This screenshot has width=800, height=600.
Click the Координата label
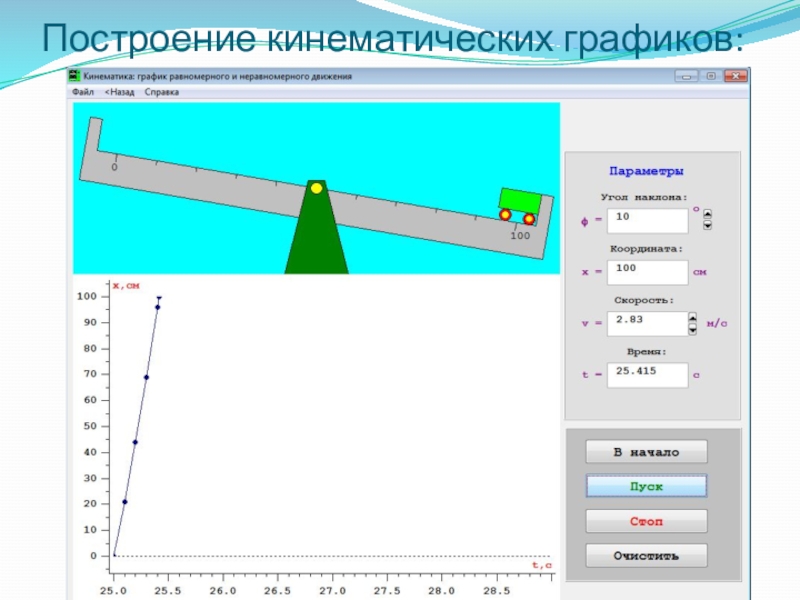pyautogui.click(x=646, y=249)
